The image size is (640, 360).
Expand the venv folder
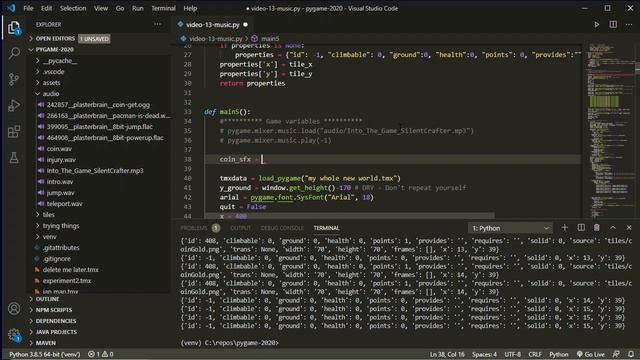pyautogui.click(x=49, y=237)
